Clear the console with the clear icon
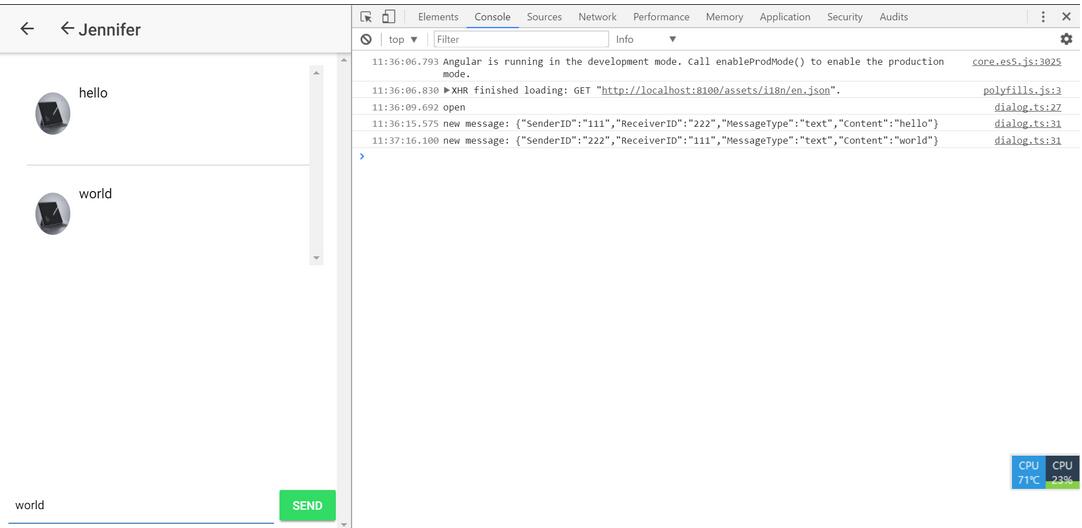1082x528 pixels. [x=366, y=39]
